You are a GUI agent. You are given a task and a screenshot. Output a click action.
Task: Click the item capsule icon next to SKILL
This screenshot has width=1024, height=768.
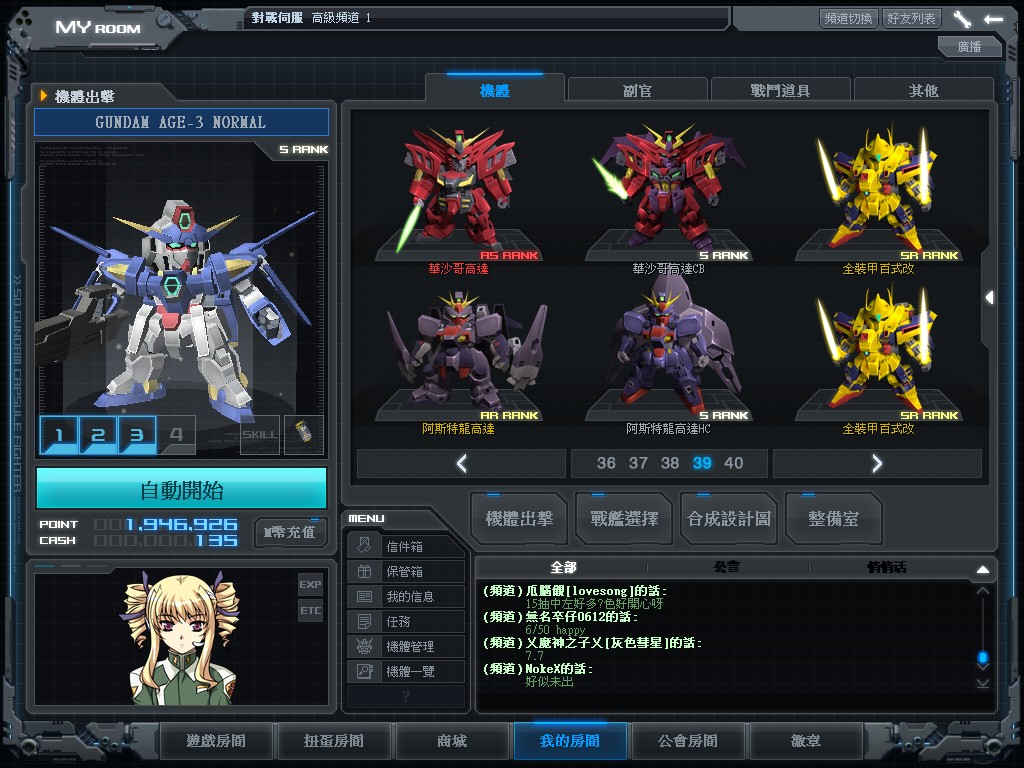(304, 434)
